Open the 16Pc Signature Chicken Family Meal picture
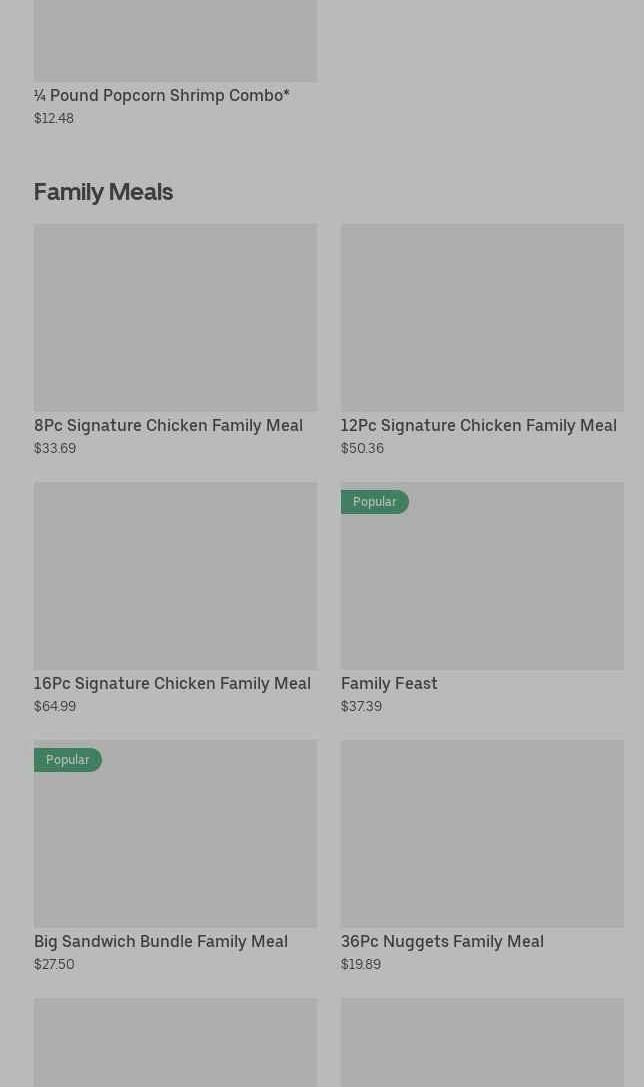This screenshot has width=644, height=1087. 175,576
